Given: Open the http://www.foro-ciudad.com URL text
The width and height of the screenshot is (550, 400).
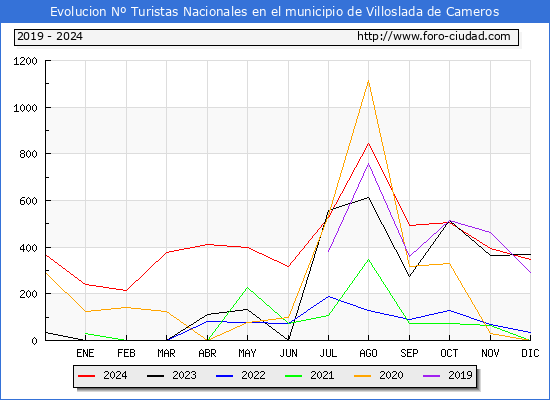Looking at the screenshot, I should point(434,36).
